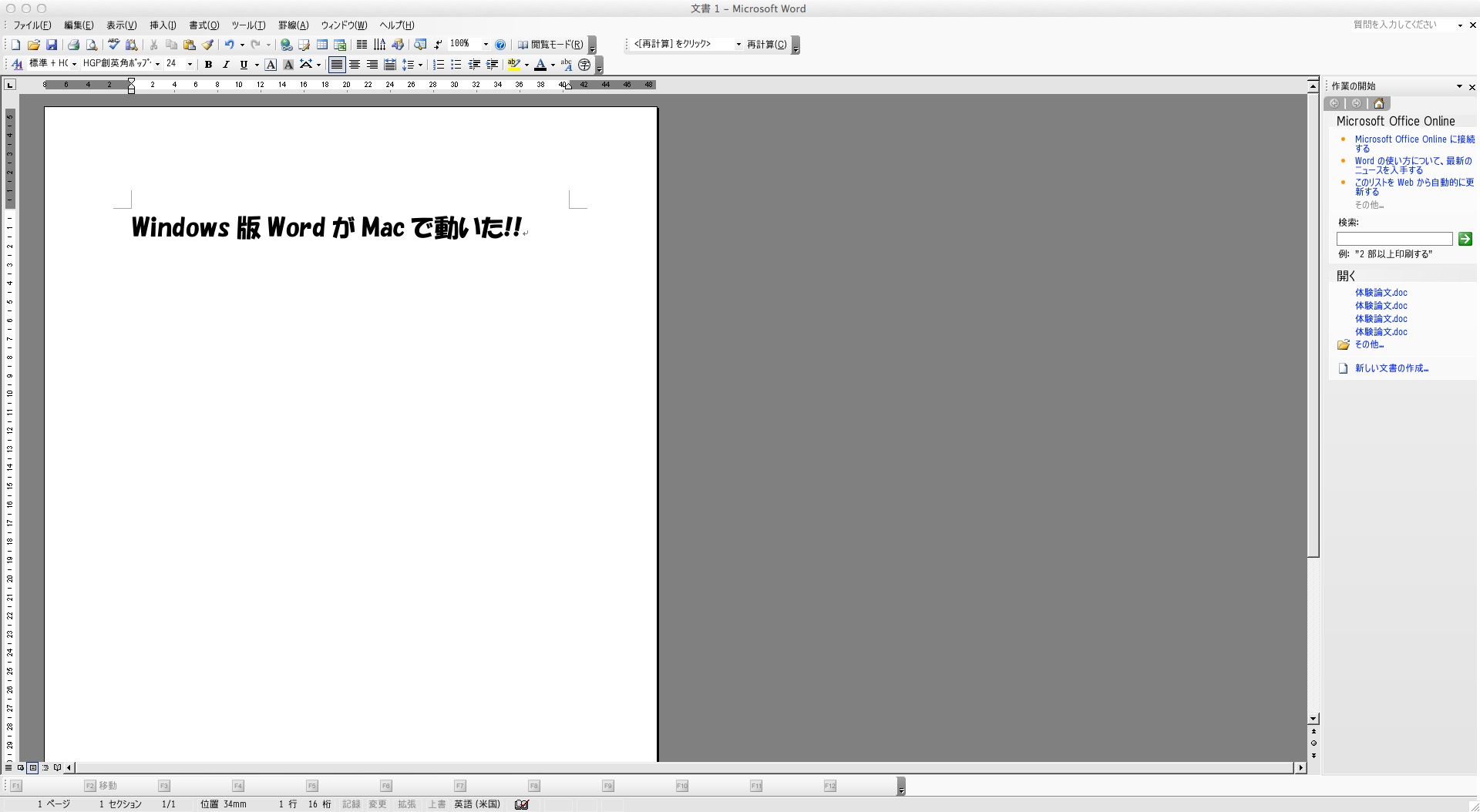Click the help question input box
Screen dimensions: 1480x812
1401,25
